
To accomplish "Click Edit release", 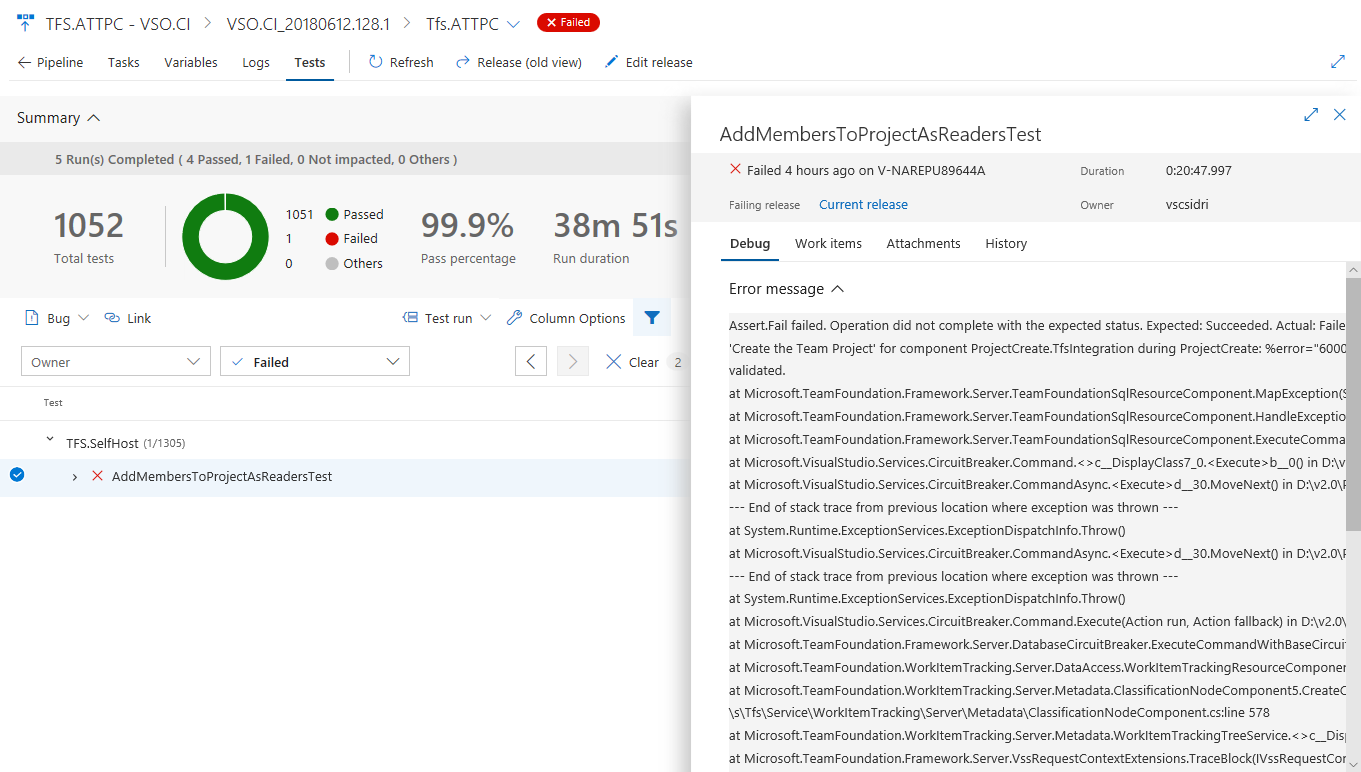I will 648,62.
